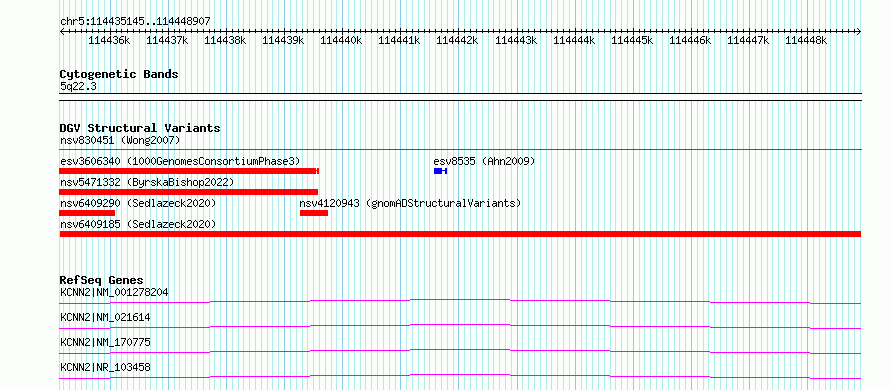Open nsv4120943 (gnomADStructuralVariants) label
The height and width of the screenshot is (390, 890).
click(410, 203)
